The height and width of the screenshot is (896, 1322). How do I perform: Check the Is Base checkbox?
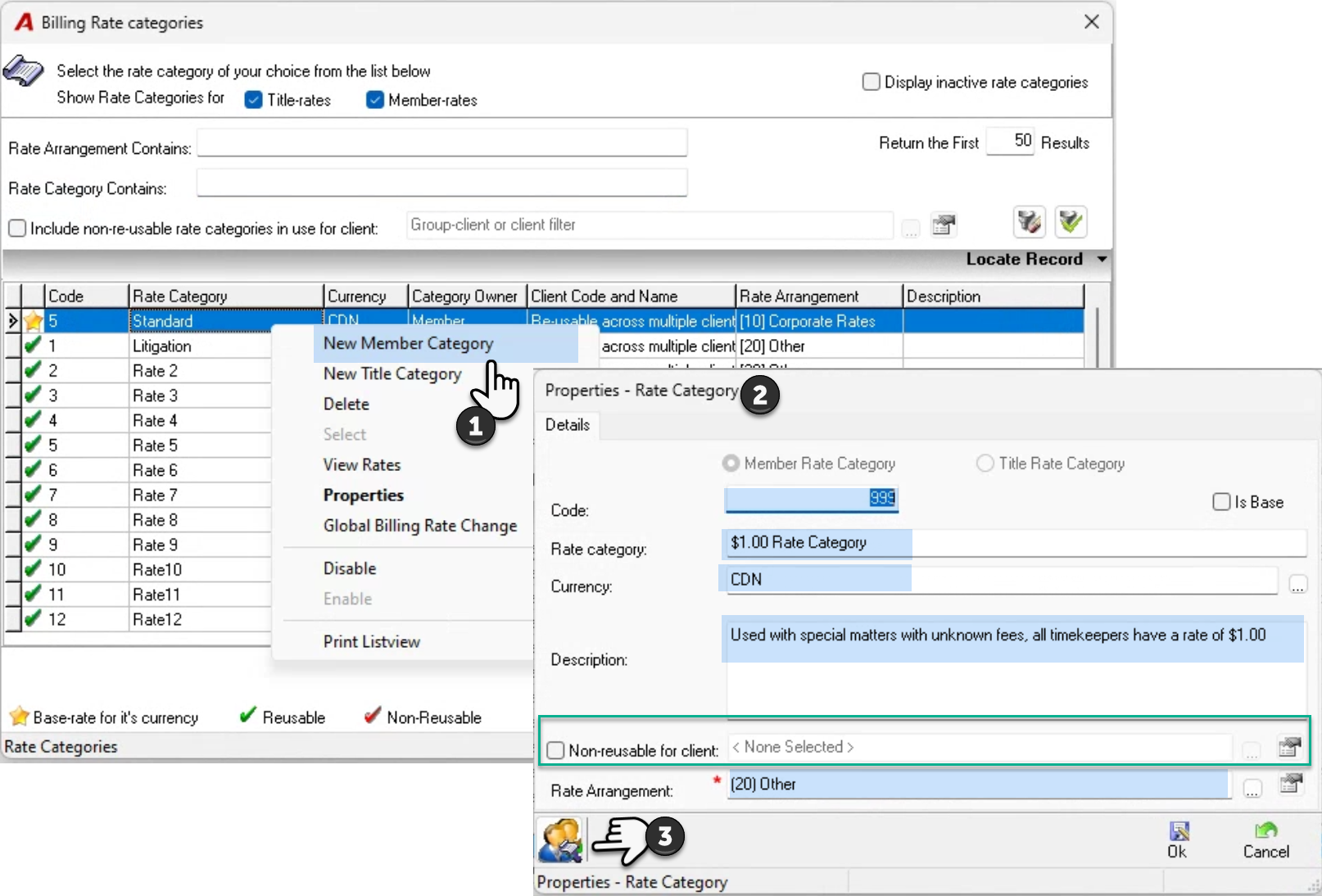click(x=1221, y=501)
